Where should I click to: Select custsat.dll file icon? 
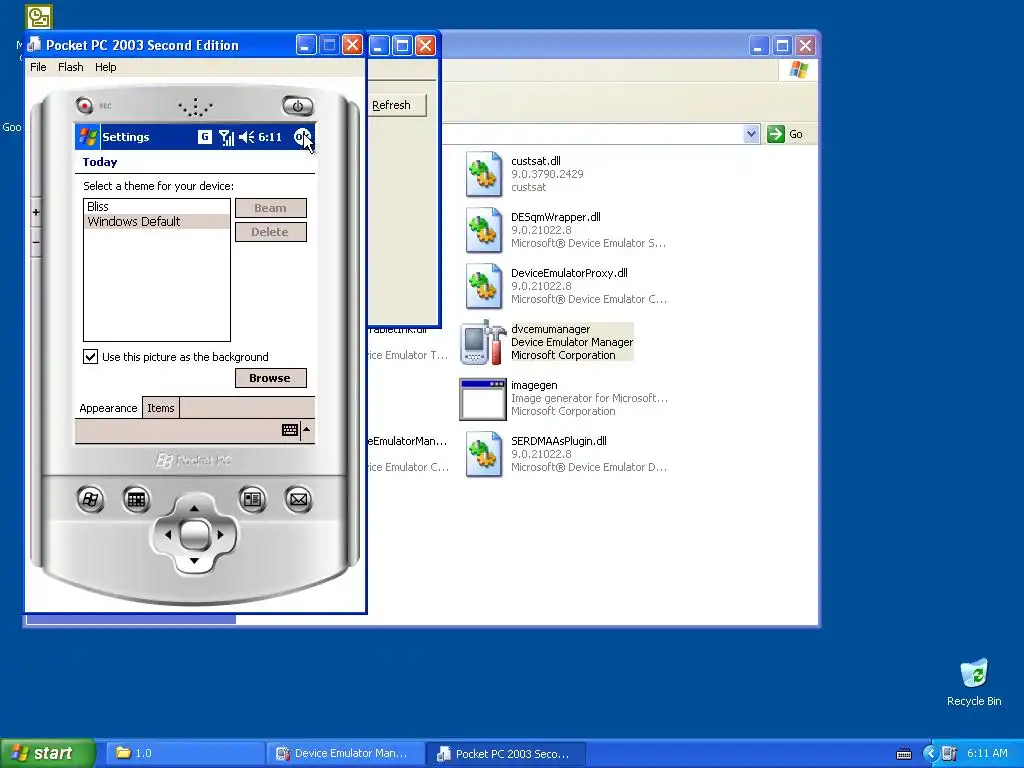484,174
